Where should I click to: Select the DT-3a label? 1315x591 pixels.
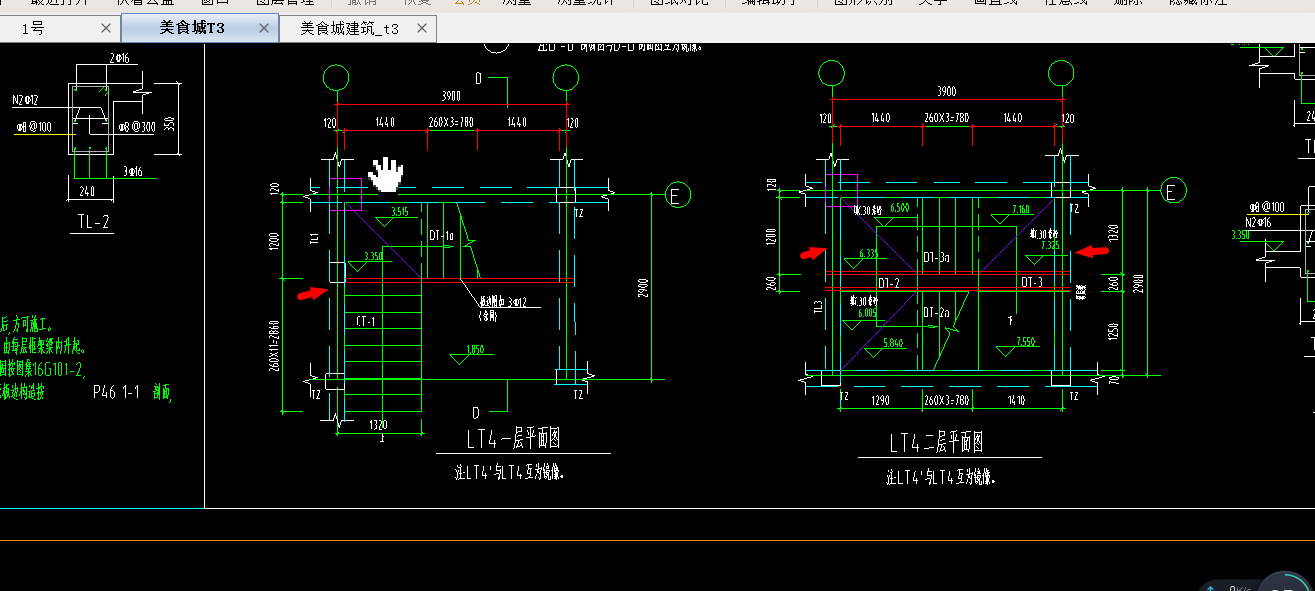point(935,257)
